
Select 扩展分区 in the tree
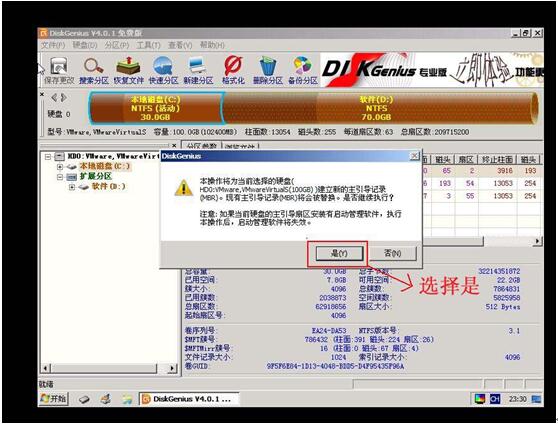95,176
